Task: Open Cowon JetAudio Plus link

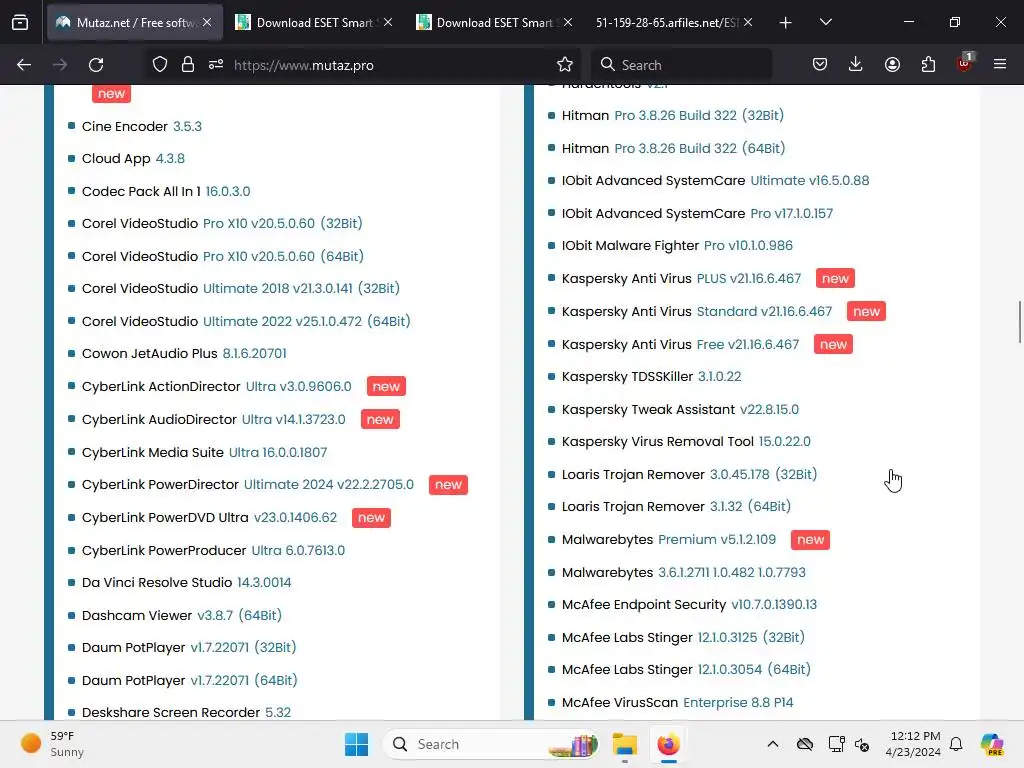Action: click(184, 353)
